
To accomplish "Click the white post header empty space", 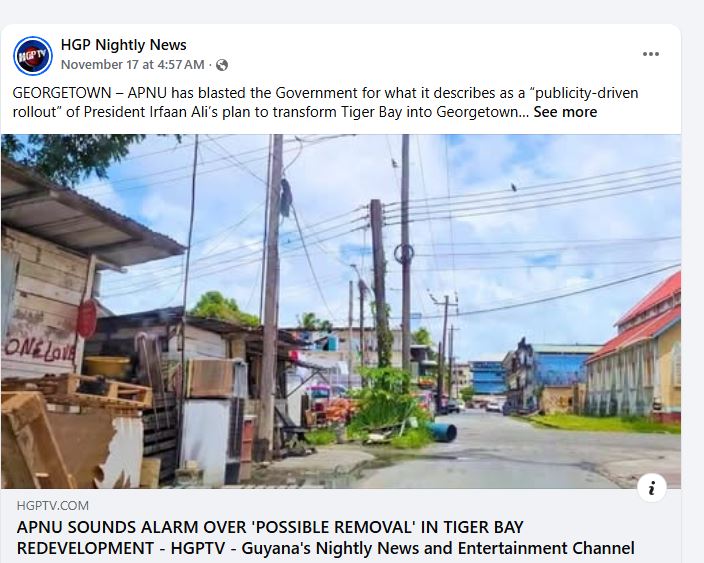I will tap(413, 55).
